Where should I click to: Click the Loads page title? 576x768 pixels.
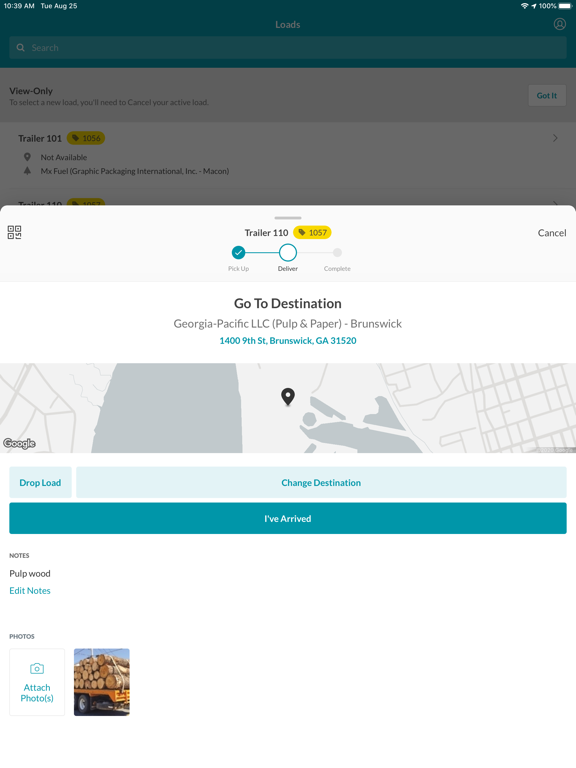pos(288,24)
